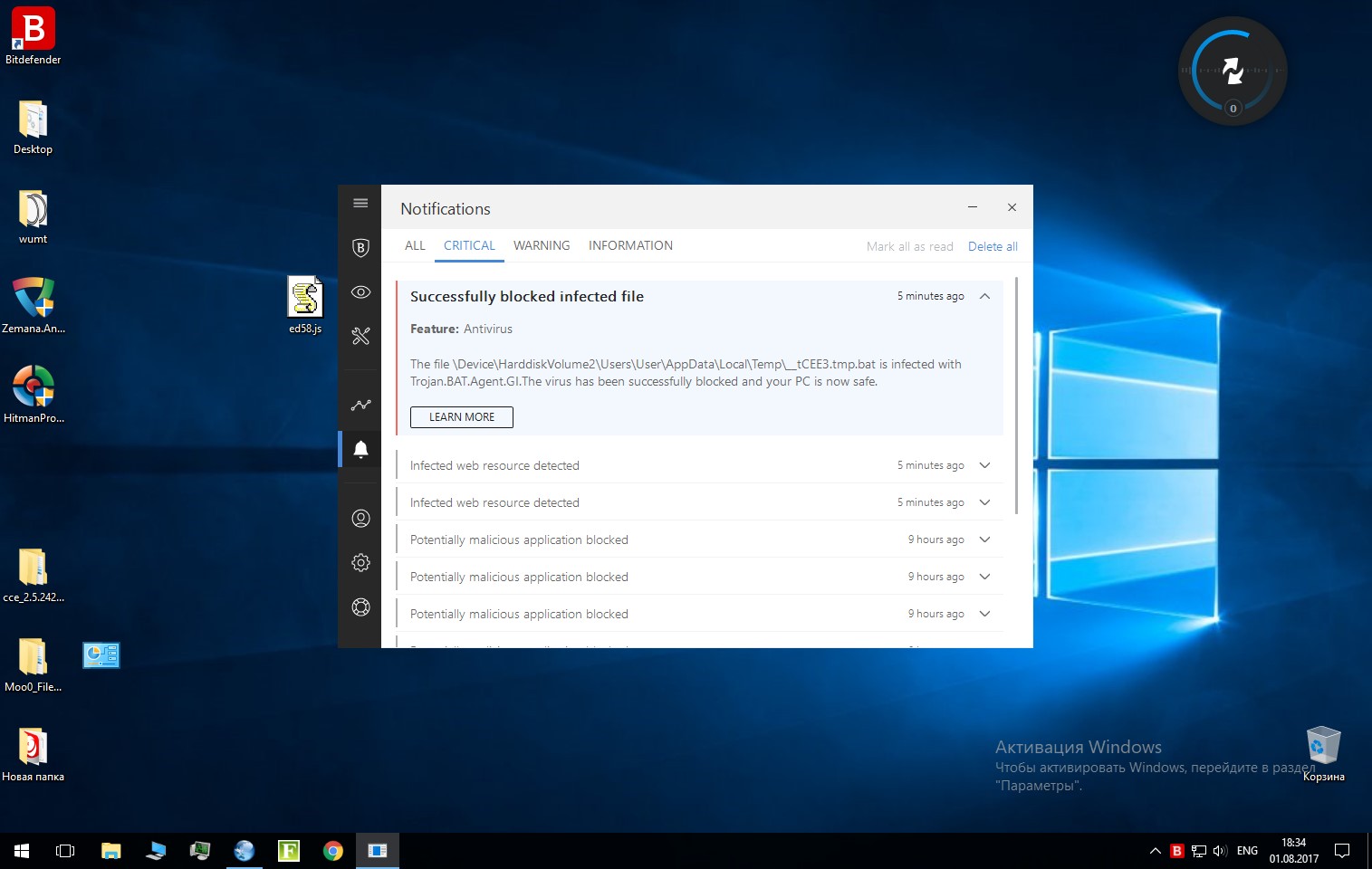Open the Tools wrench icon in sidebar
This screenshot has height=869, width=1372.
[x=360, y=337]
